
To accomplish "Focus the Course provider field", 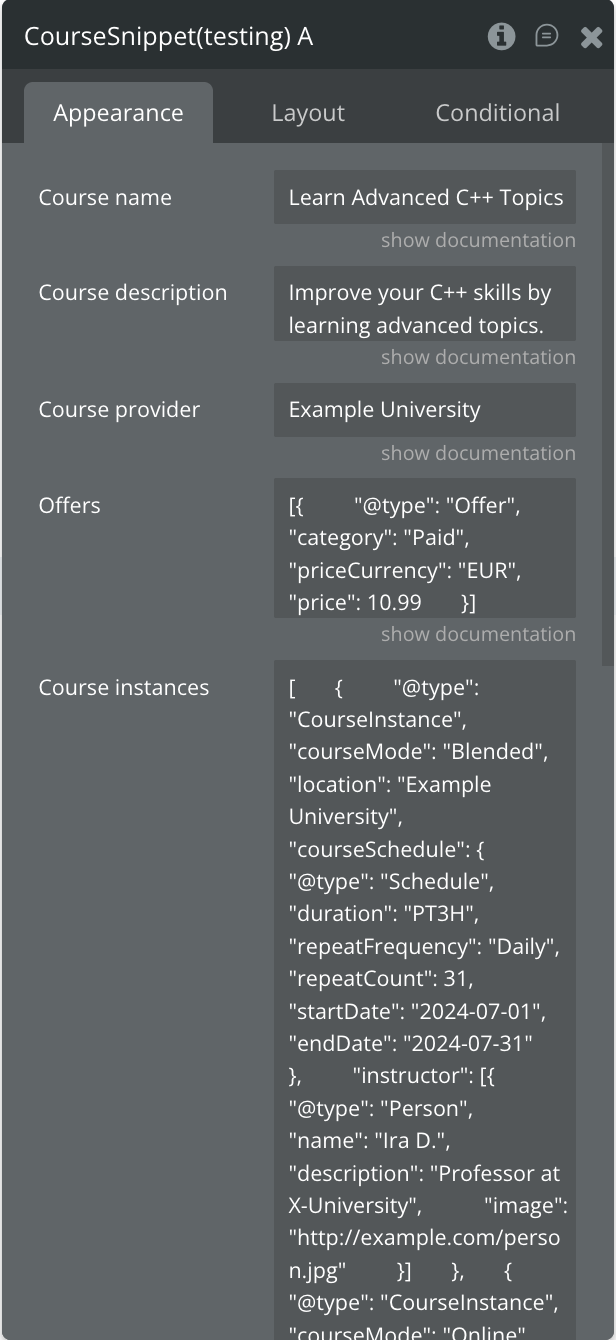I will click(425, 410).
